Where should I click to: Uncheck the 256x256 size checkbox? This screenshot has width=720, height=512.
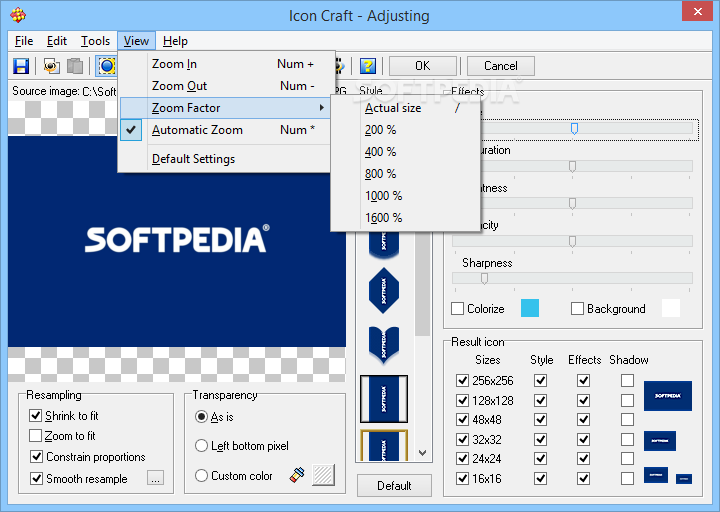pos(462,380)
